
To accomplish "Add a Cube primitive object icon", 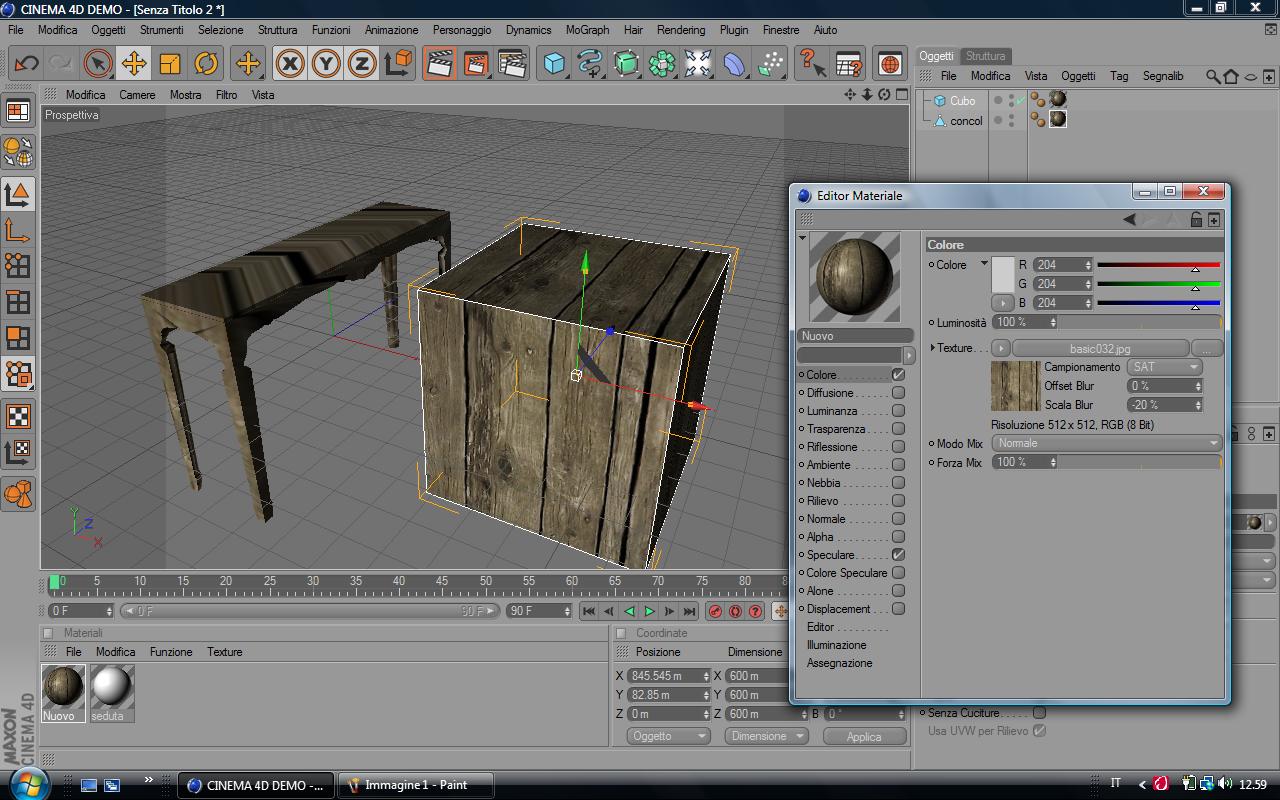I will pos(554,64).
